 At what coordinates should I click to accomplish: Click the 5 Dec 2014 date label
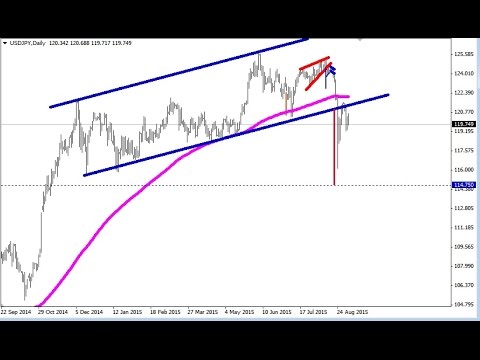pyautogui.click(x=89, y=312)
